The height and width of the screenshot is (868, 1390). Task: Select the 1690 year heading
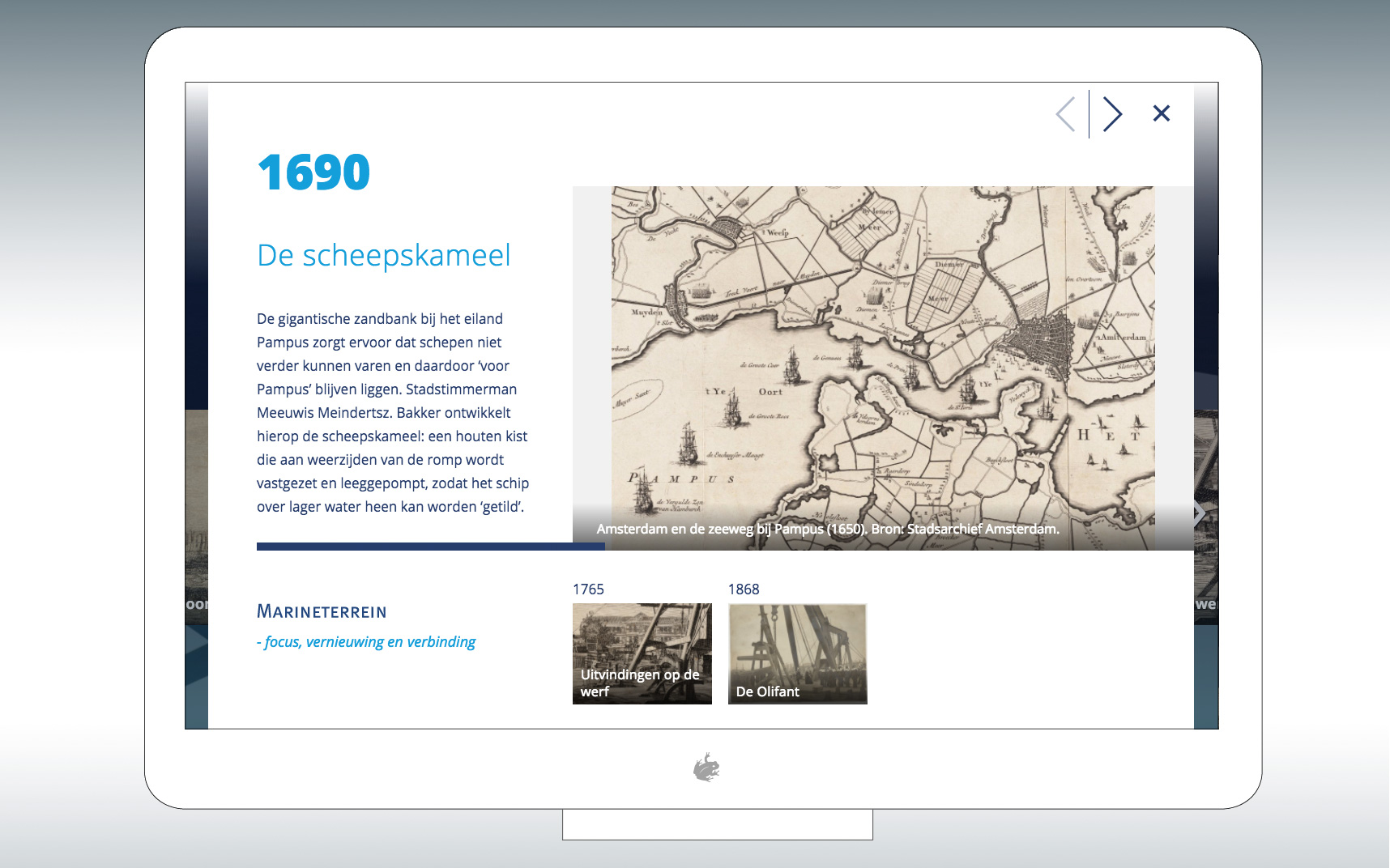click(x=313, y=172)
